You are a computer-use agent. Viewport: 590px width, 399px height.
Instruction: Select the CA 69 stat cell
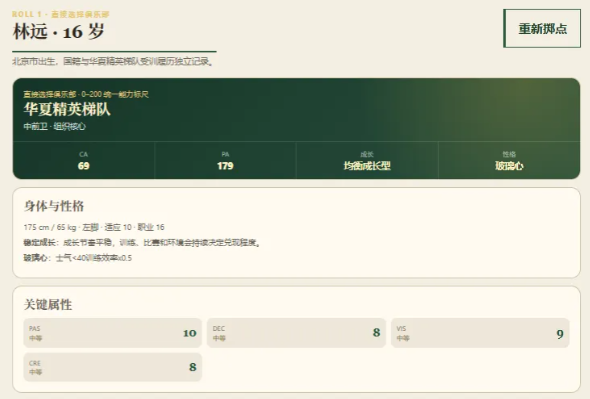tap(84, 161)
